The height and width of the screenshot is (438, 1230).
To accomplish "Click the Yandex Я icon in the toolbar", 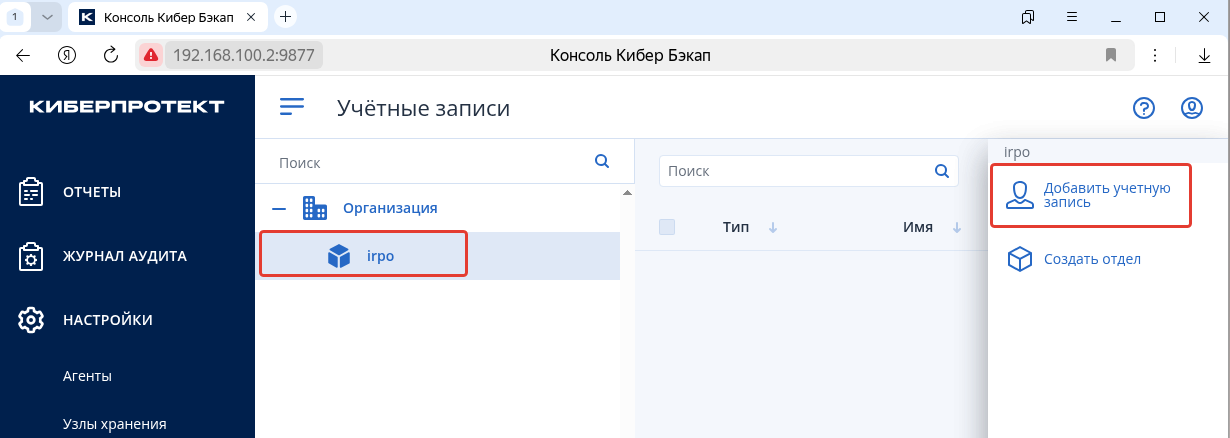I will point(68,55).
